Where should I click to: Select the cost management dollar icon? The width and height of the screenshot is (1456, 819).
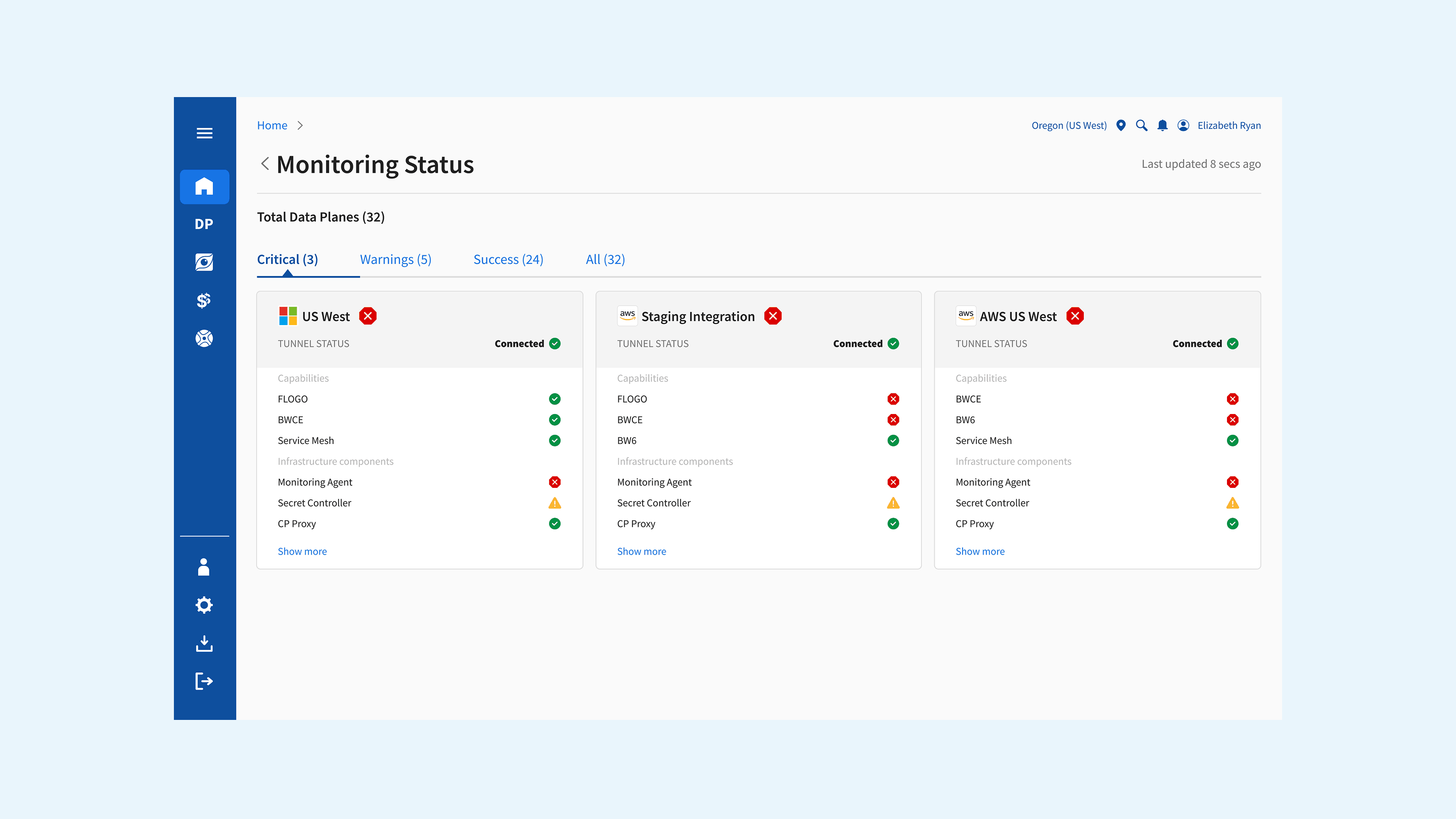point(204,300)
